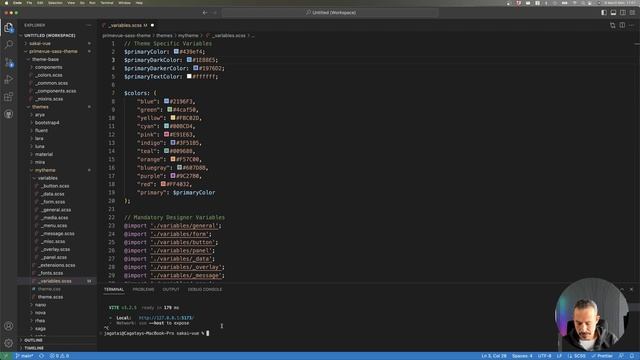Image resolution: width=640 pixels, height=360 pixels.
Task: Click Ln 3, Col 28 cursor position
Action: coord(494,356)
